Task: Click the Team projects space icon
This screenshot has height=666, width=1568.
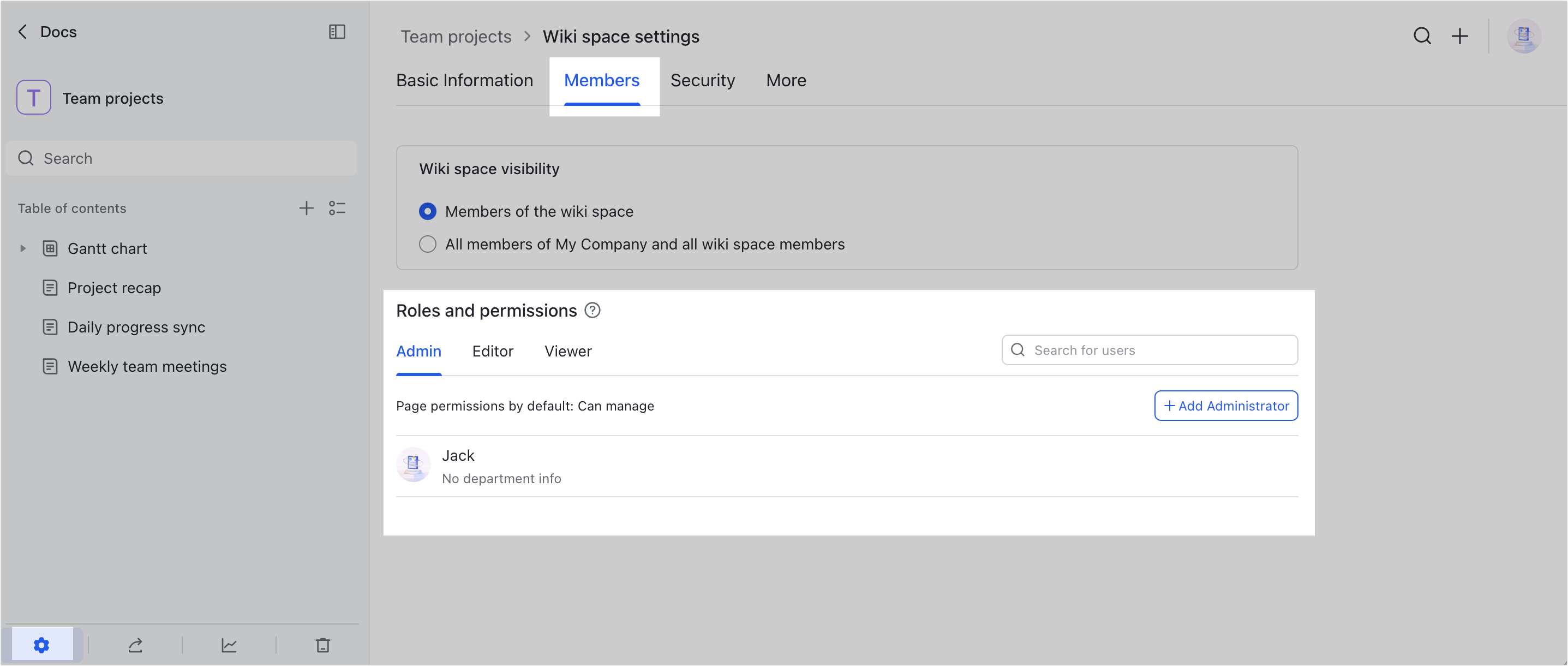Action: click(x=33, y=97)
